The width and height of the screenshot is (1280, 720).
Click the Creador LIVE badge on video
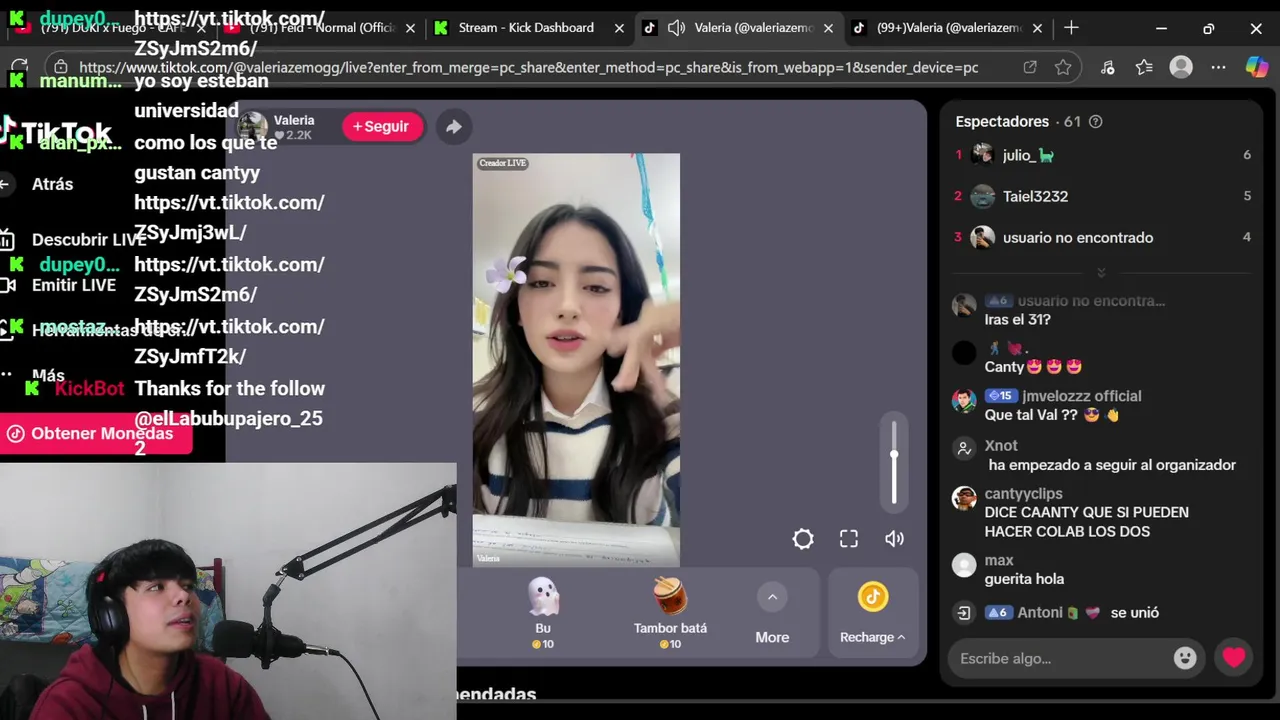pos(503,163)
